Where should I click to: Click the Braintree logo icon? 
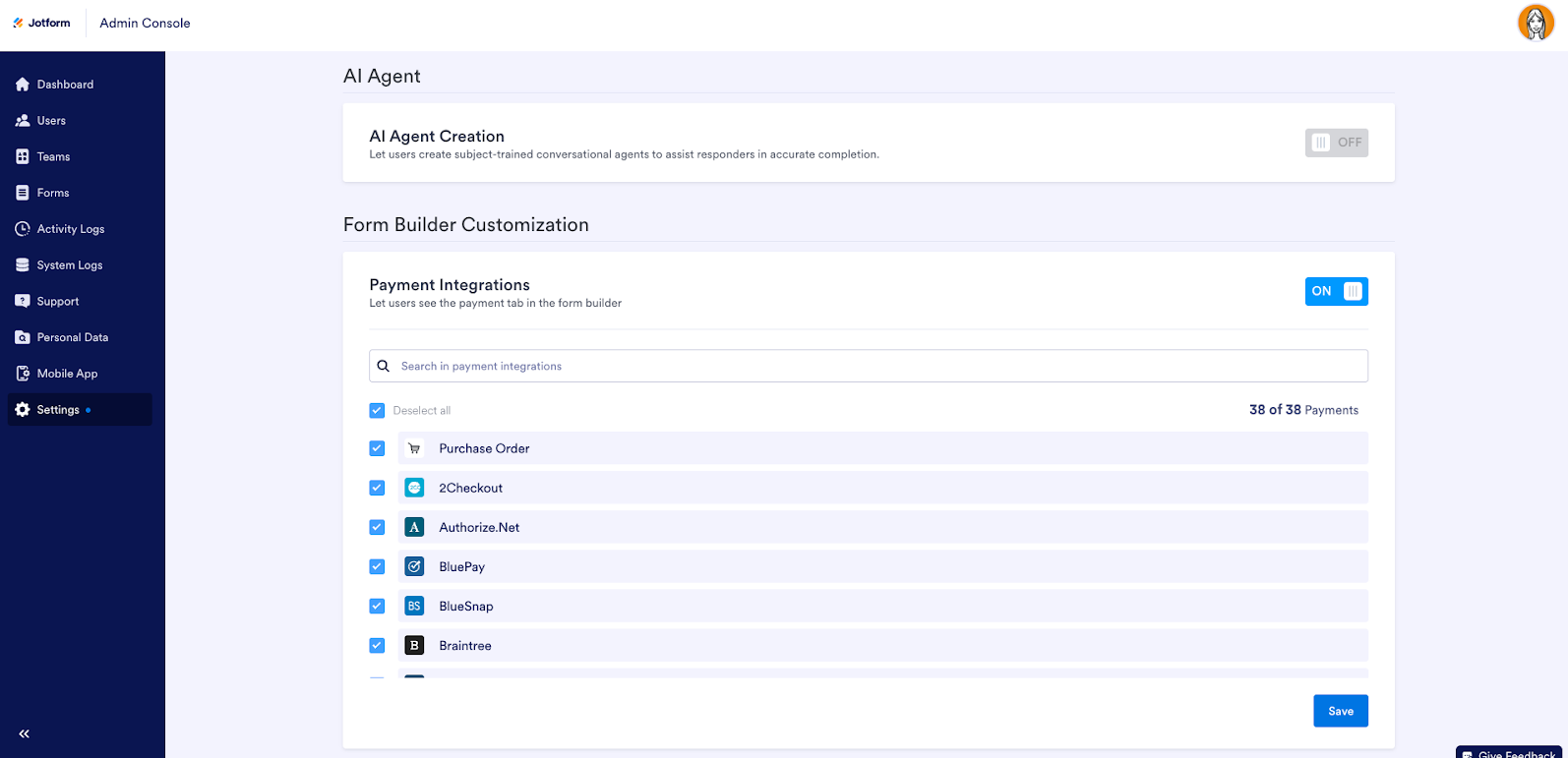click(x=414, y=645)
